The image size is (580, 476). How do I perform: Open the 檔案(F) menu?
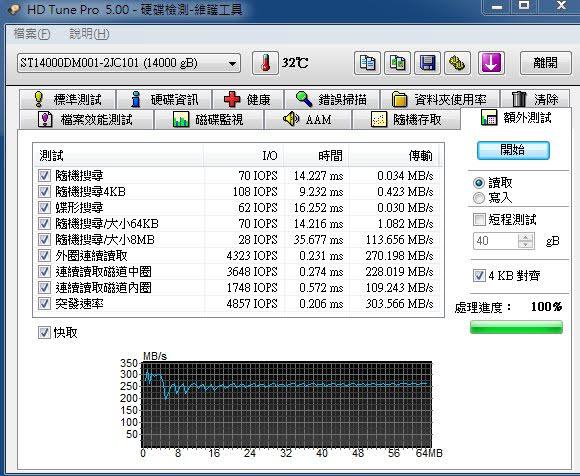coord(32,34)
